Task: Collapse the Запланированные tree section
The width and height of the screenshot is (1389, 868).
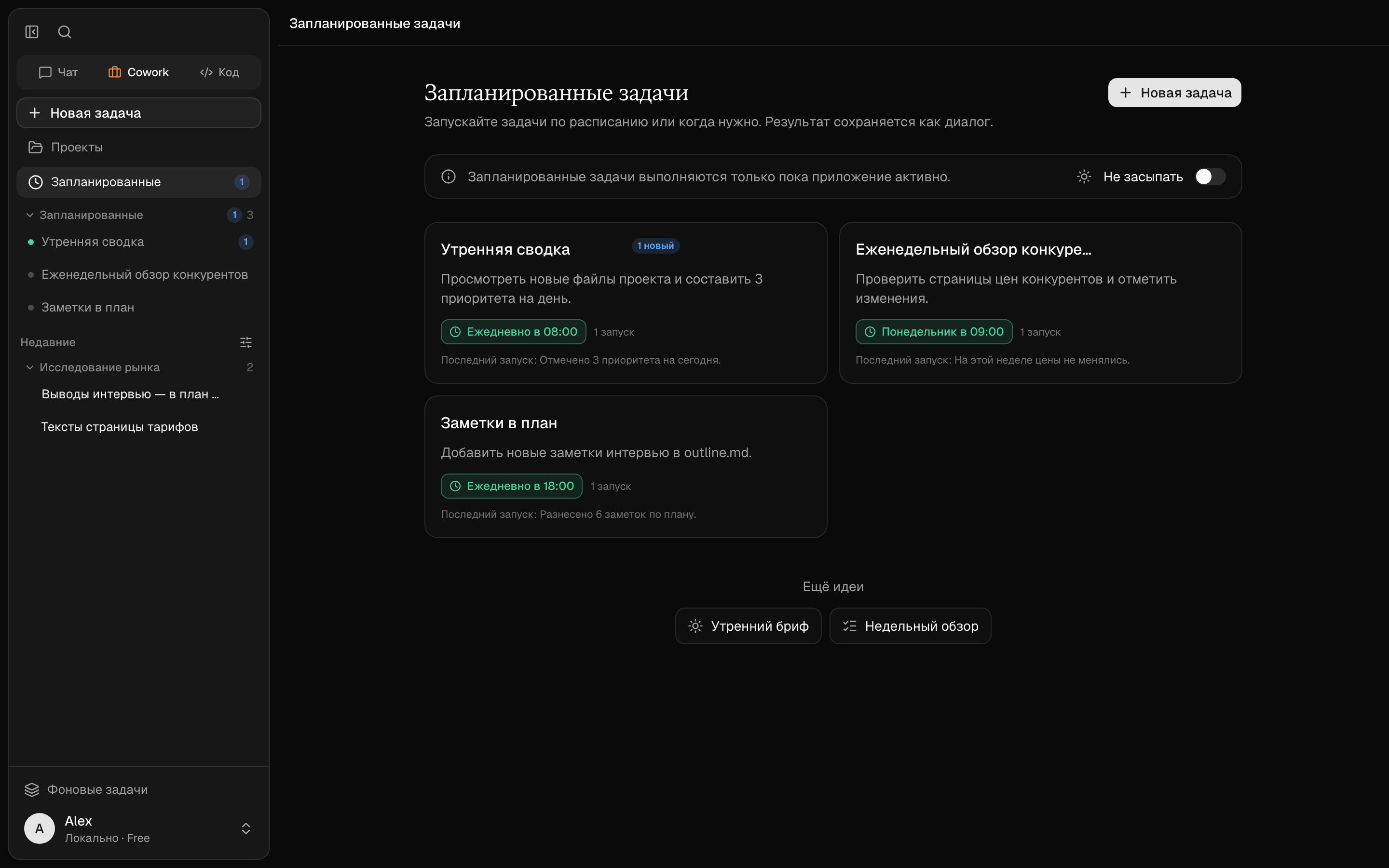Action: (x=30, y=215)
